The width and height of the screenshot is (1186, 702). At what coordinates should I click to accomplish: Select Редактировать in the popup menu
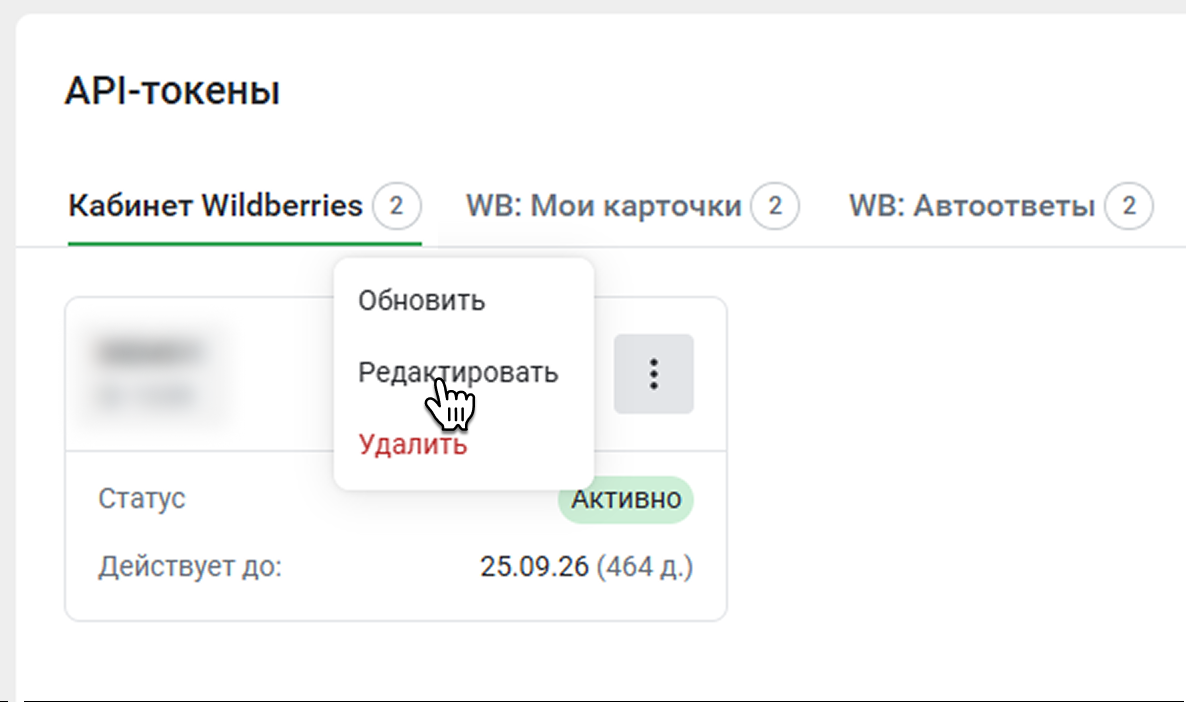point(458,373)
